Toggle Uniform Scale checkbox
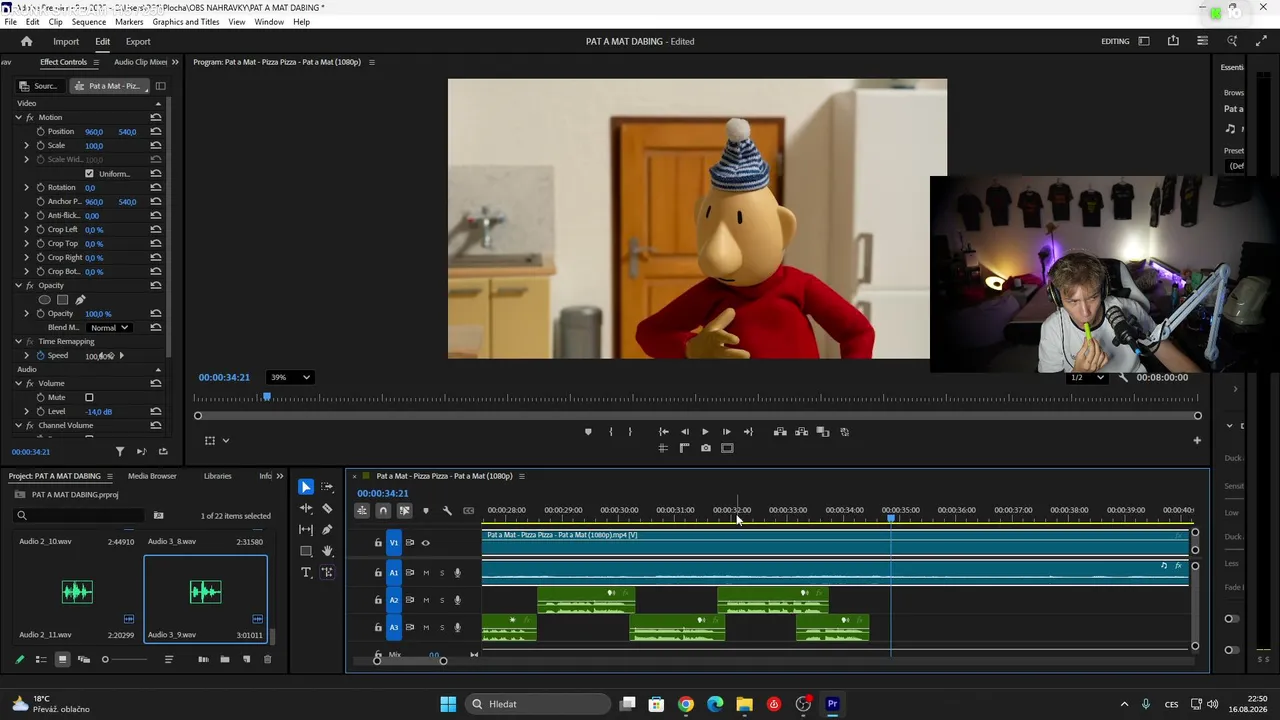The height and width of the screenshot is (720, 1280). (x=89, y=174)
